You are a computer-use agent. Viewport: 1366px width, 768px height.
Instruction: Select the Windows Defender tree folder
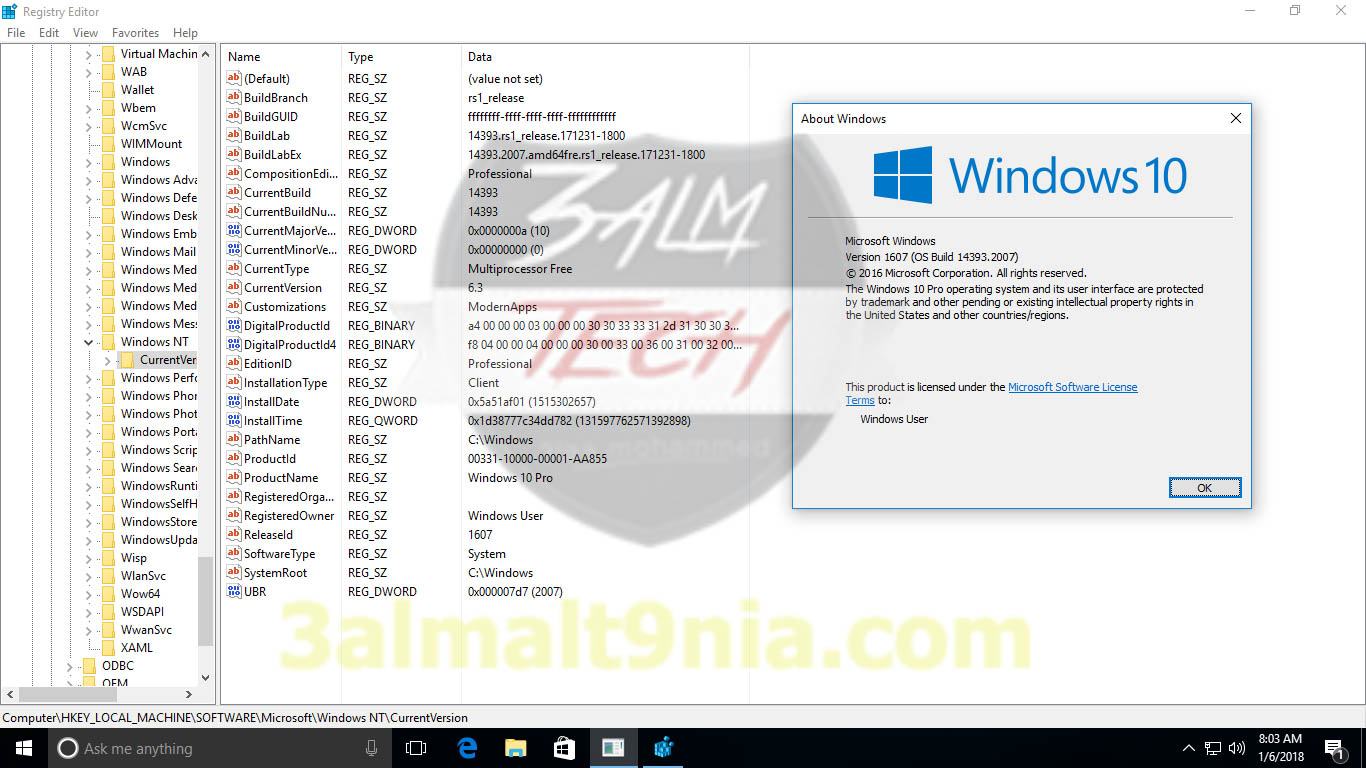[158, 198]
